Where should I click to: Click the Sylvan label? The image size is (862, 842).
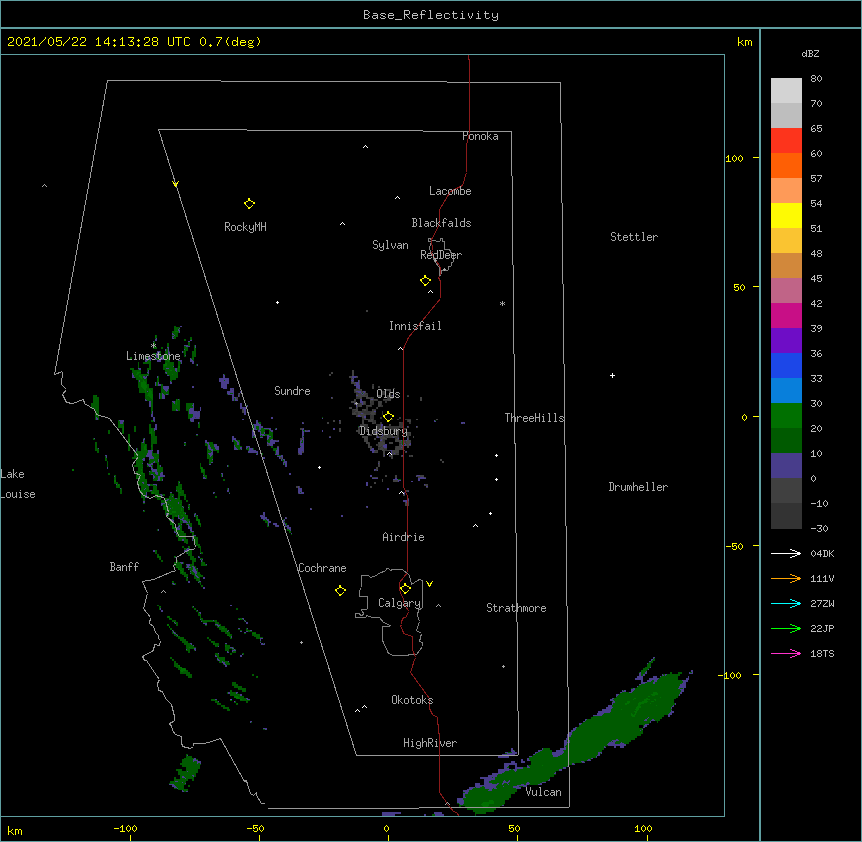coord(390,245)
